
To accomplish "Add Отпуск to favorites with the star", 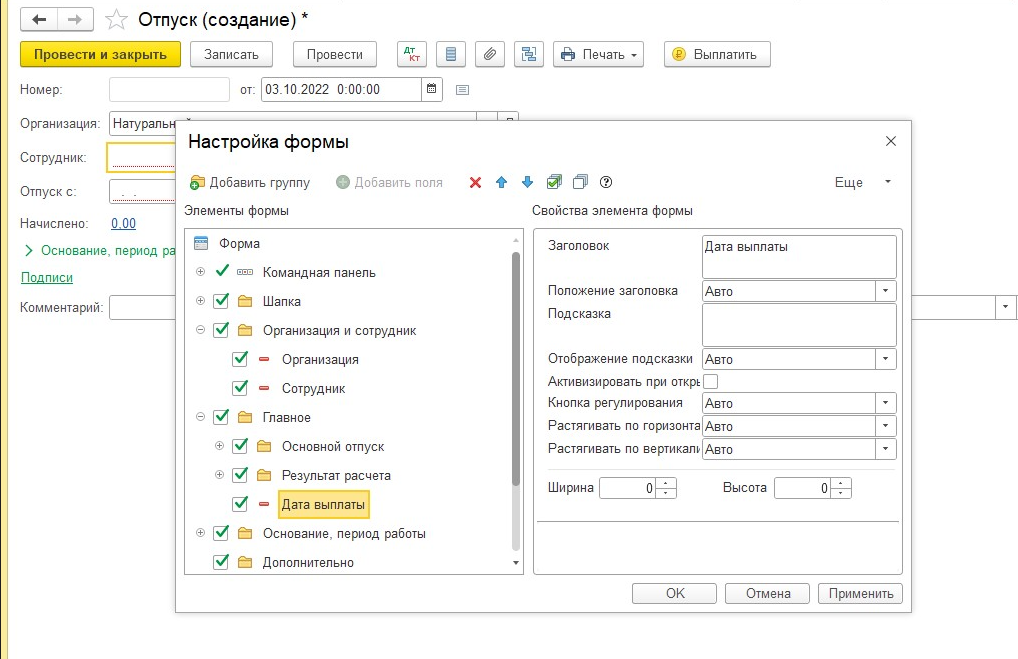I will pos(116,19).
